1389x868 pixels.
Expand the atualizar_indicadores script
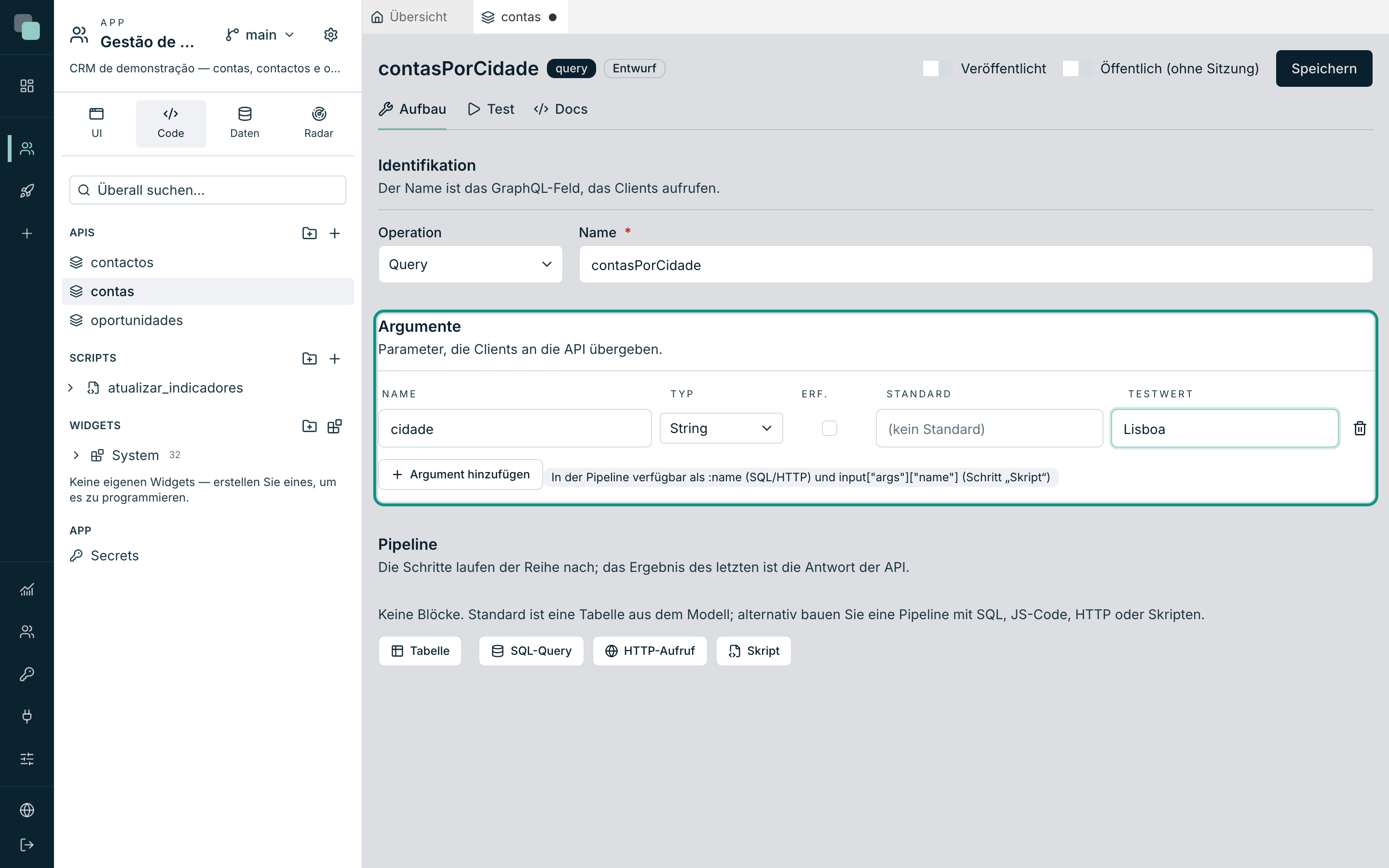[x=70, y=388]
